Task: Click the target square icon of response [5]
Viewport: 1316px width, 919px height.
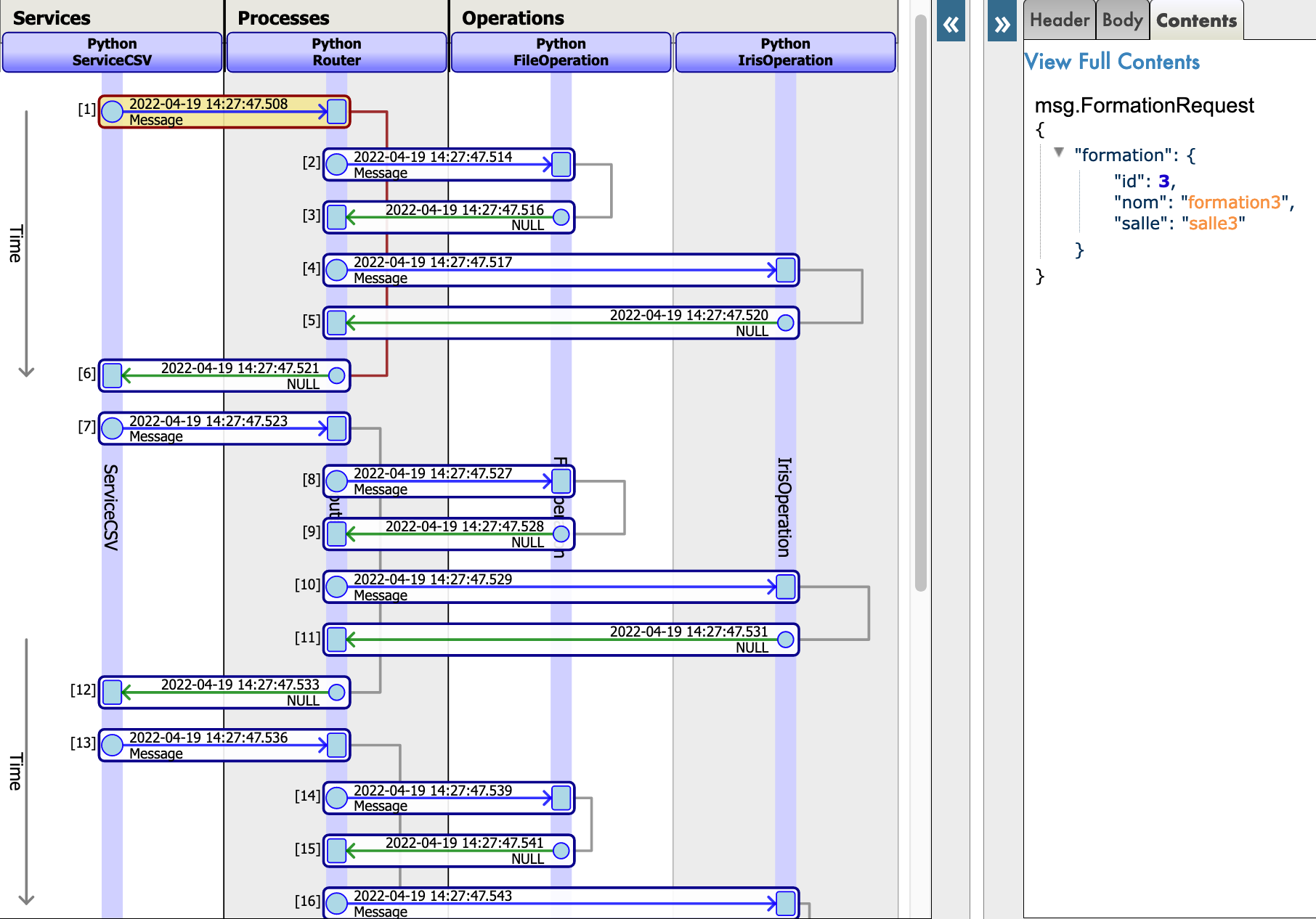Action: pos(337,323)
